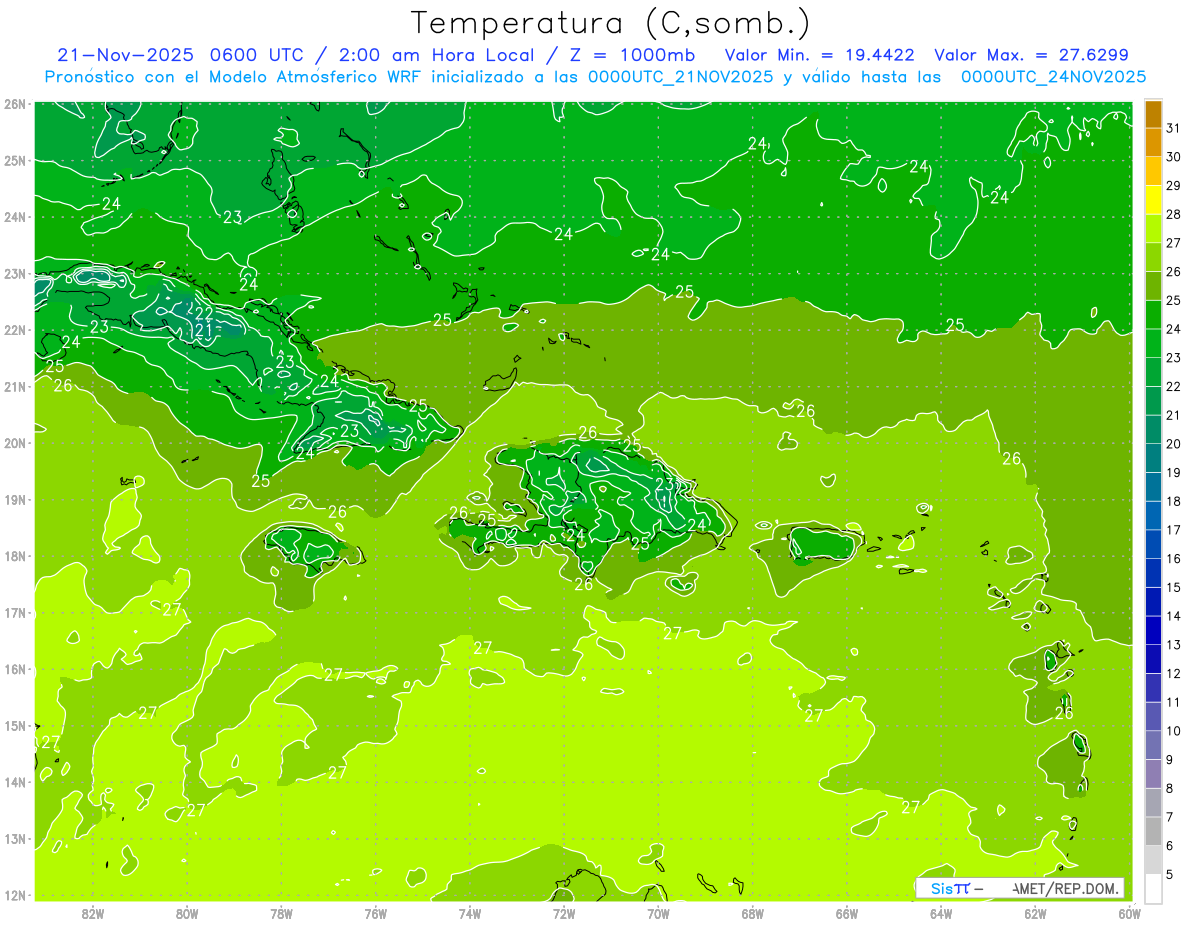The width and height of the screenshot is (1200, 927).
Task: Click color scale label 8
Action: coord(1171,788)
